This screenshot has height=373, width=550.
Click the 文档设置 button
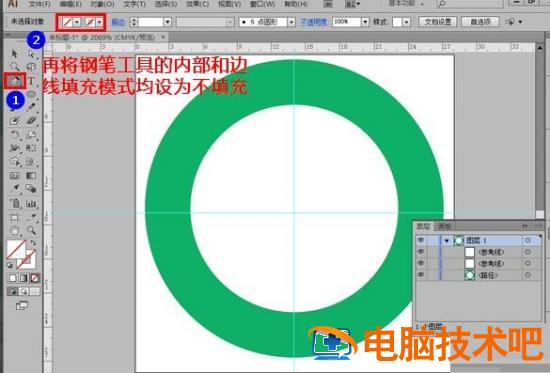point(438,22)
